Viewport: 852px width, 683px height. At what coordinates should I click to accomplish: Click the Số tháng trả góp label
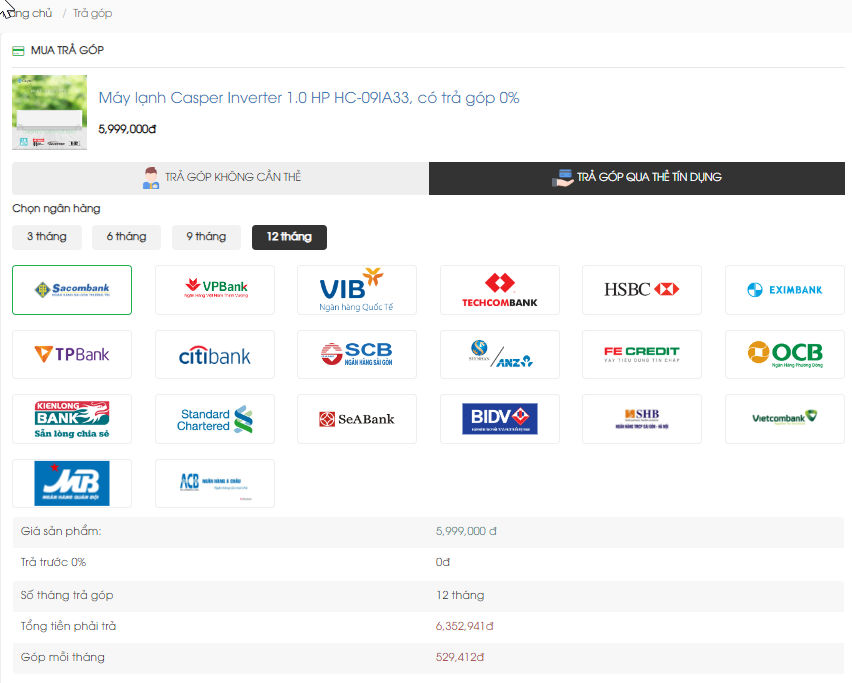[x=67, y=595]
